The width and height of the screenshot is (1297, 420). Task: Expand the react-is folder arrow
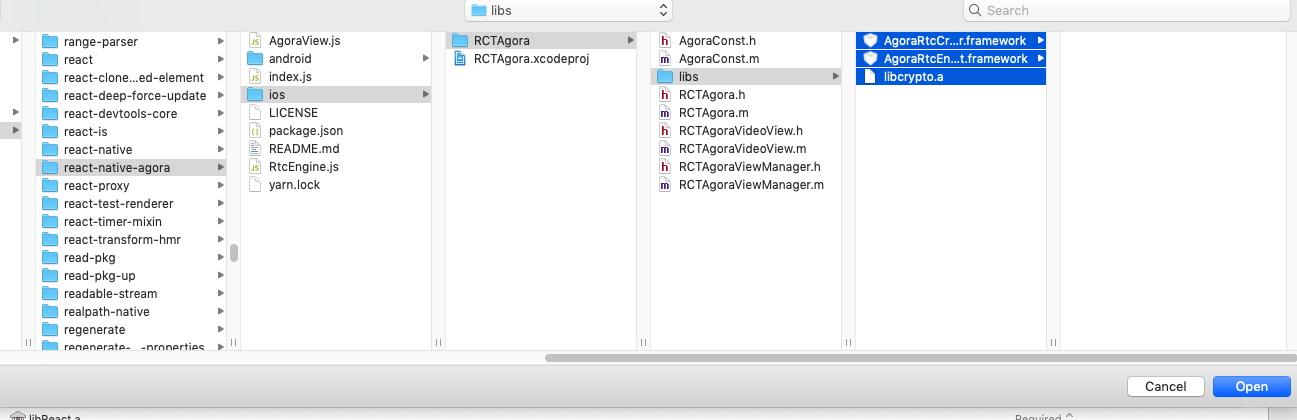tap(220, 132)
